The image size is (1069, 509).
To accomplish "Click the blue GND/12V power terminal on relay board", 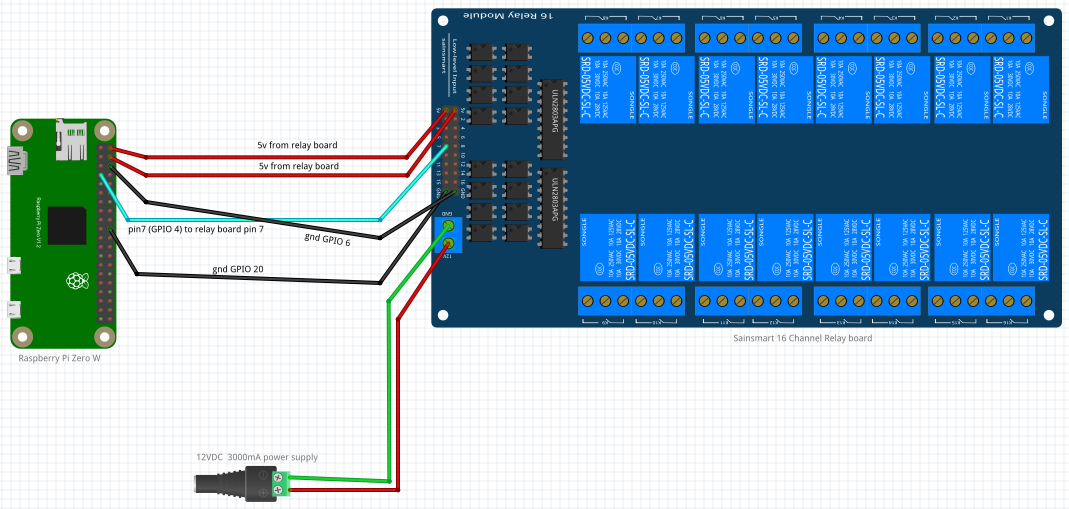I will click(448, 234).
